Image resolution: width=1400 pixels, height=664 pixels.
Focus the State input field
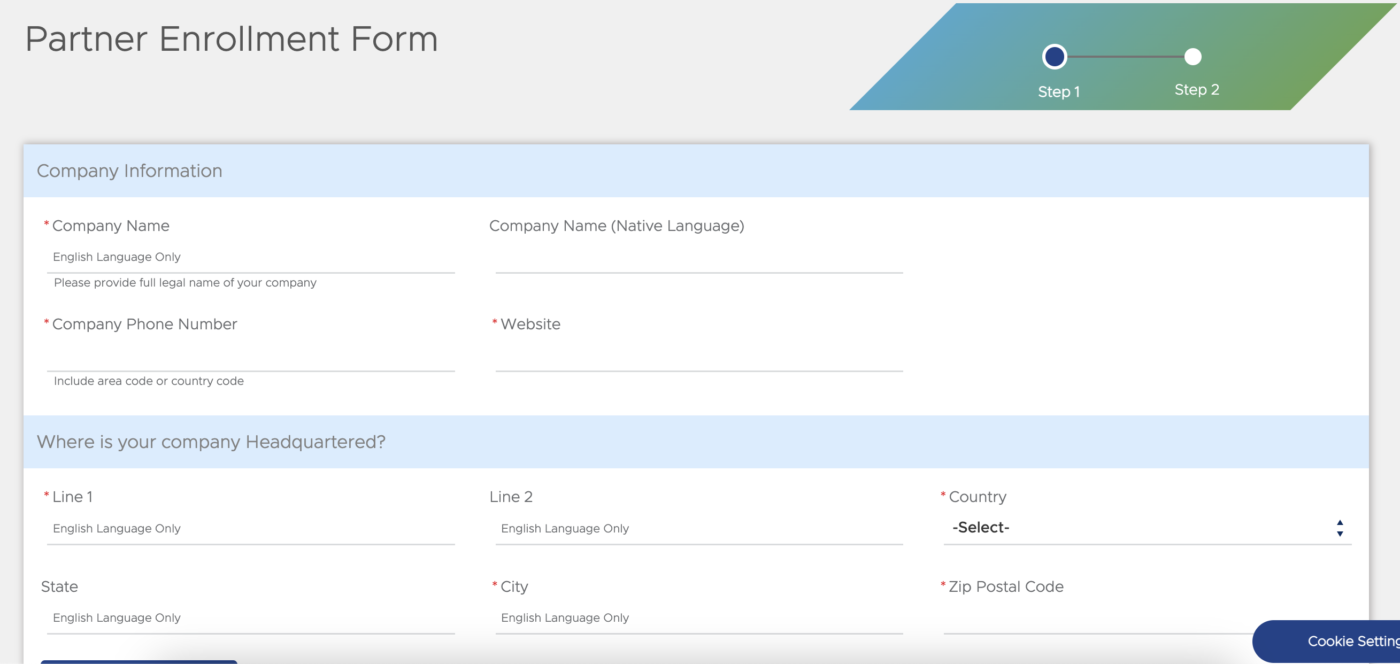coord(250,618)
